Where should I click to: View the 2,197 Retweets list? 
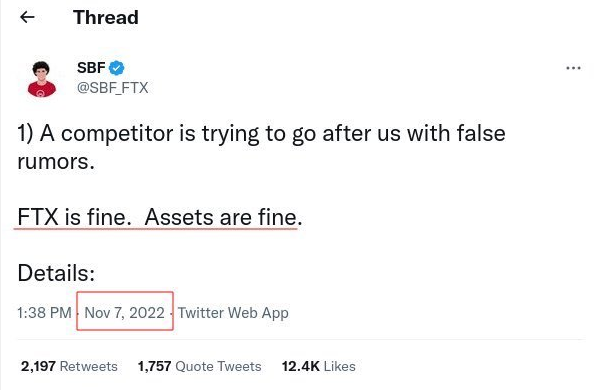[x=69, y=366]
